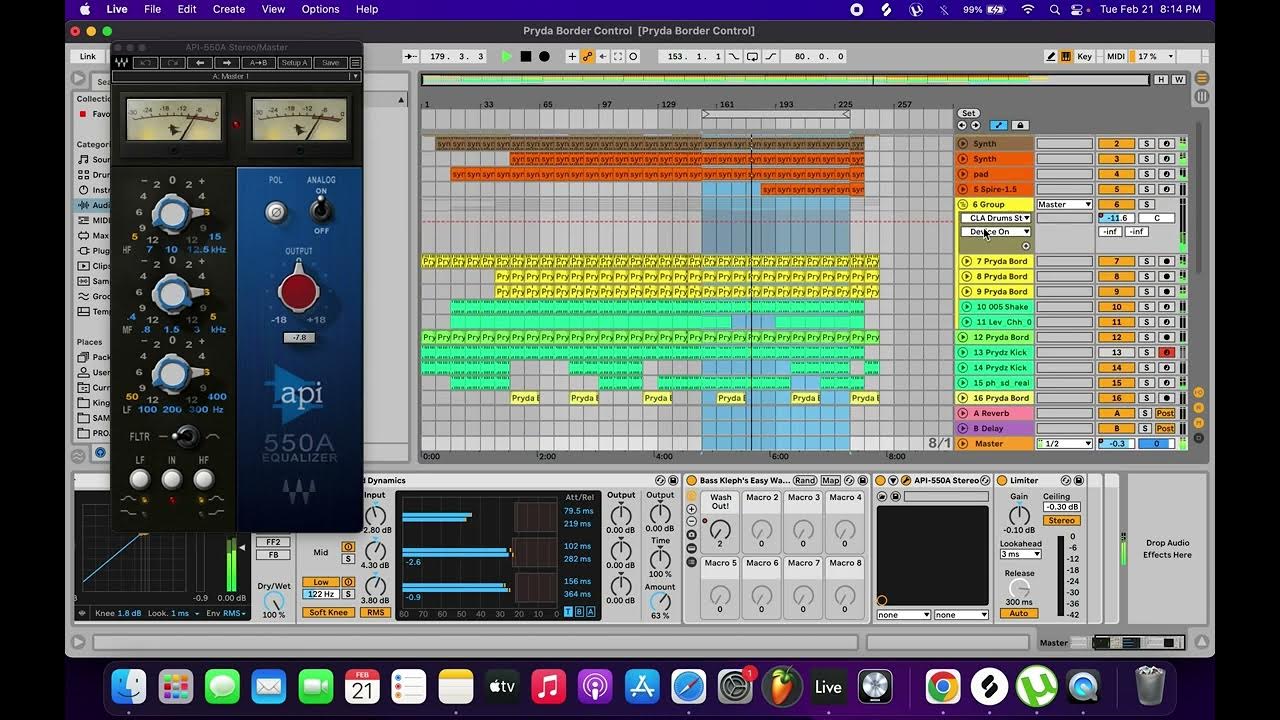Click the disabled arm button on 13 Prydz Kick
The width and height of the screenshot is (1280, 720).
tap(1166, 353)
